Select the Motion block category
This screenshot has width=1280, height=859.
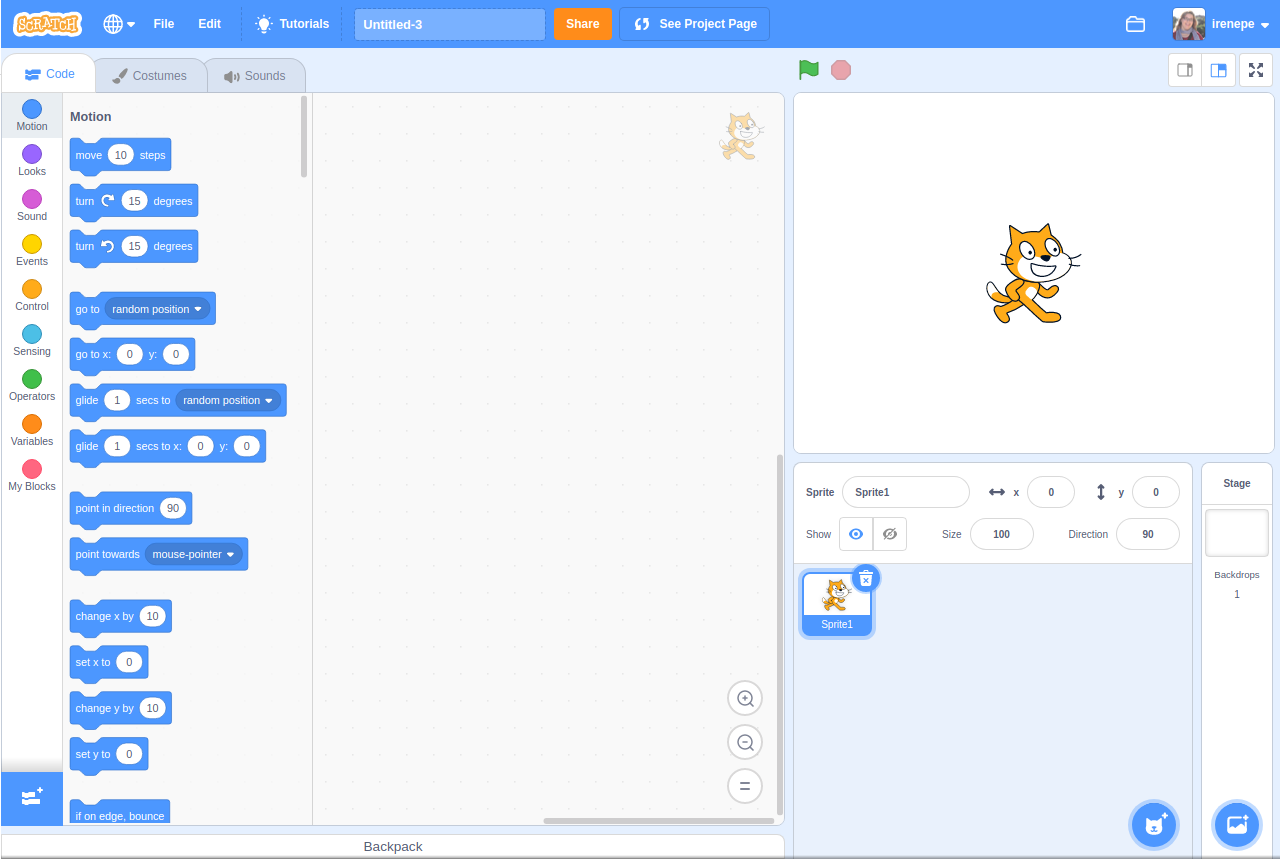coord(32,115)
